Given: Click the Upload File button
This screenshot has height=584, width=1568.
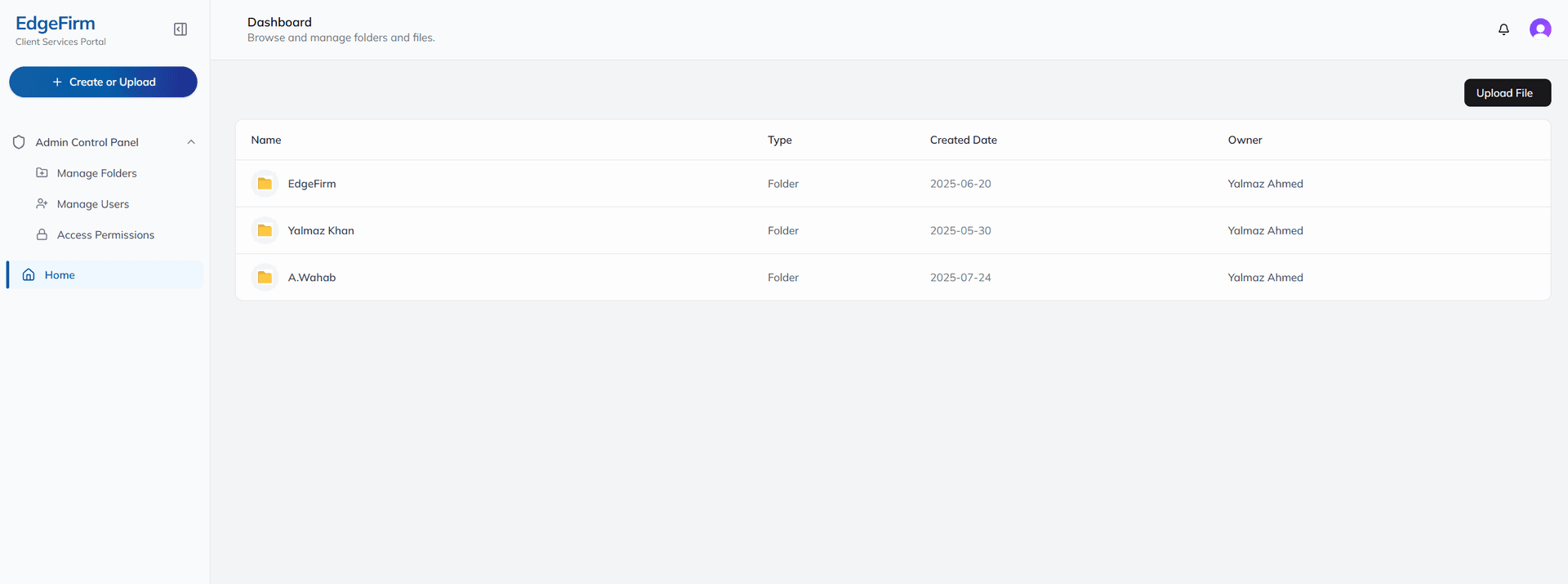Looking at the screenshot, I should [1508, 92].
